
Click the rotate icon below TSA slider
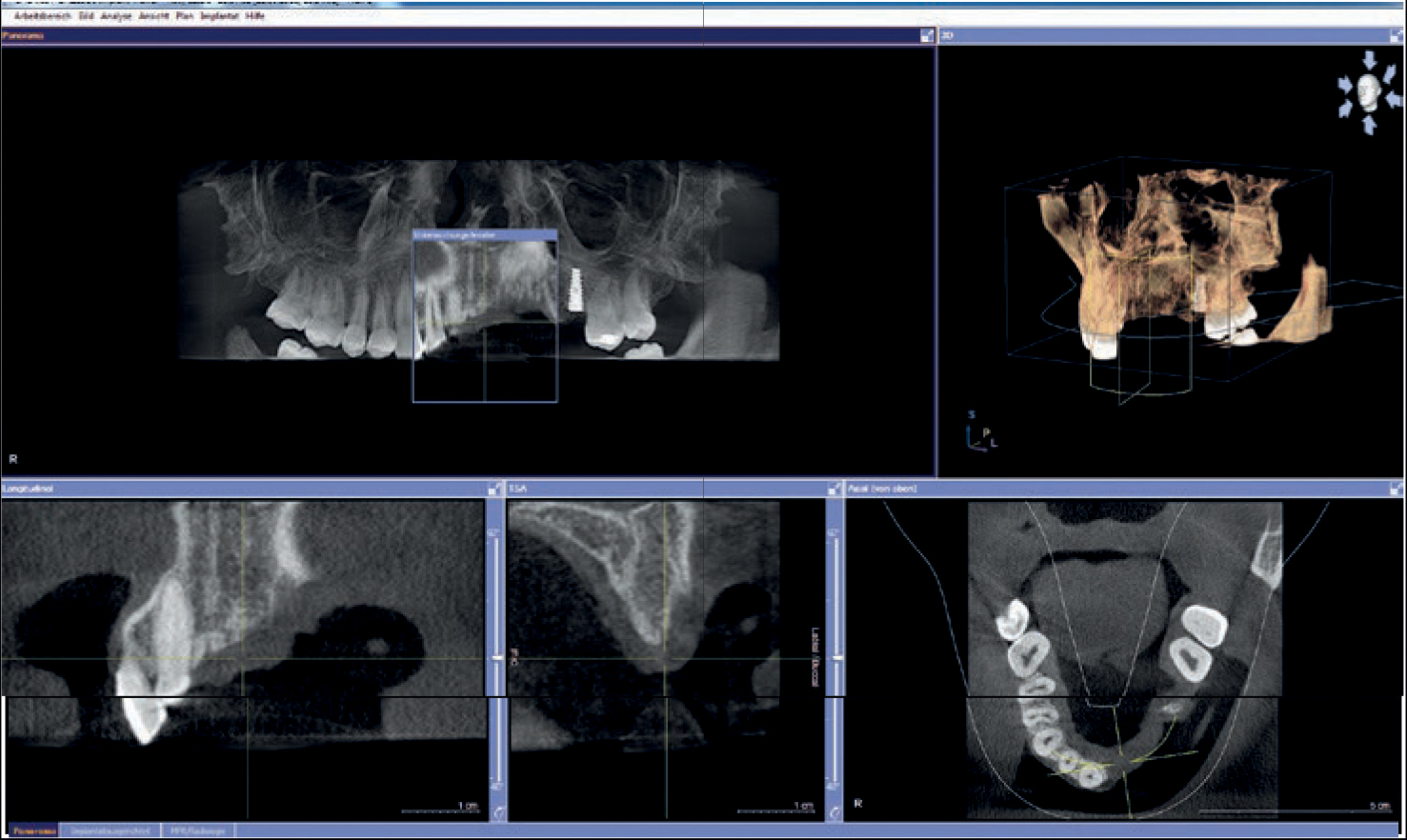tap(834, 813)
